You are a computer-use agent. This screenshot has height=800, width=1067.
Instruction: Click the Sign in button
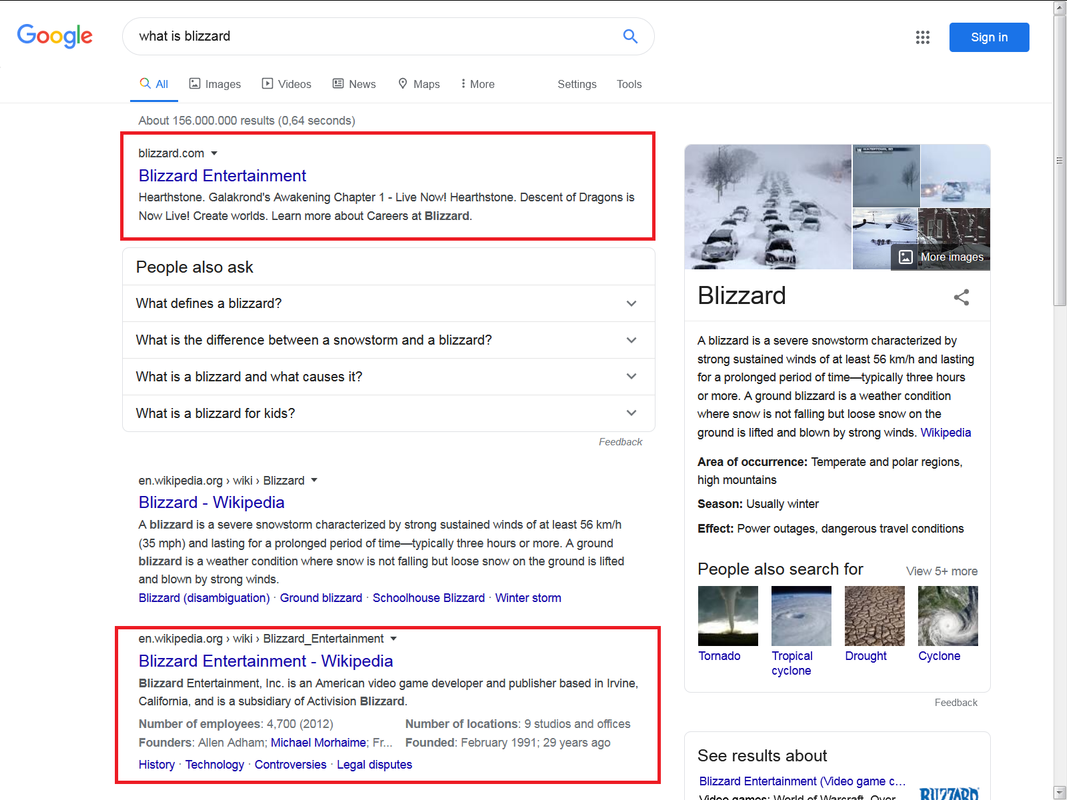point(989,37)
